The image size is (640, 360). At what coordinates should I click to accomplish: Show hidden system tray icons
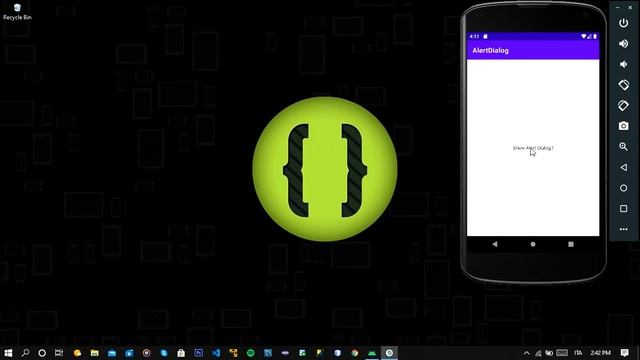coord(527,353)
